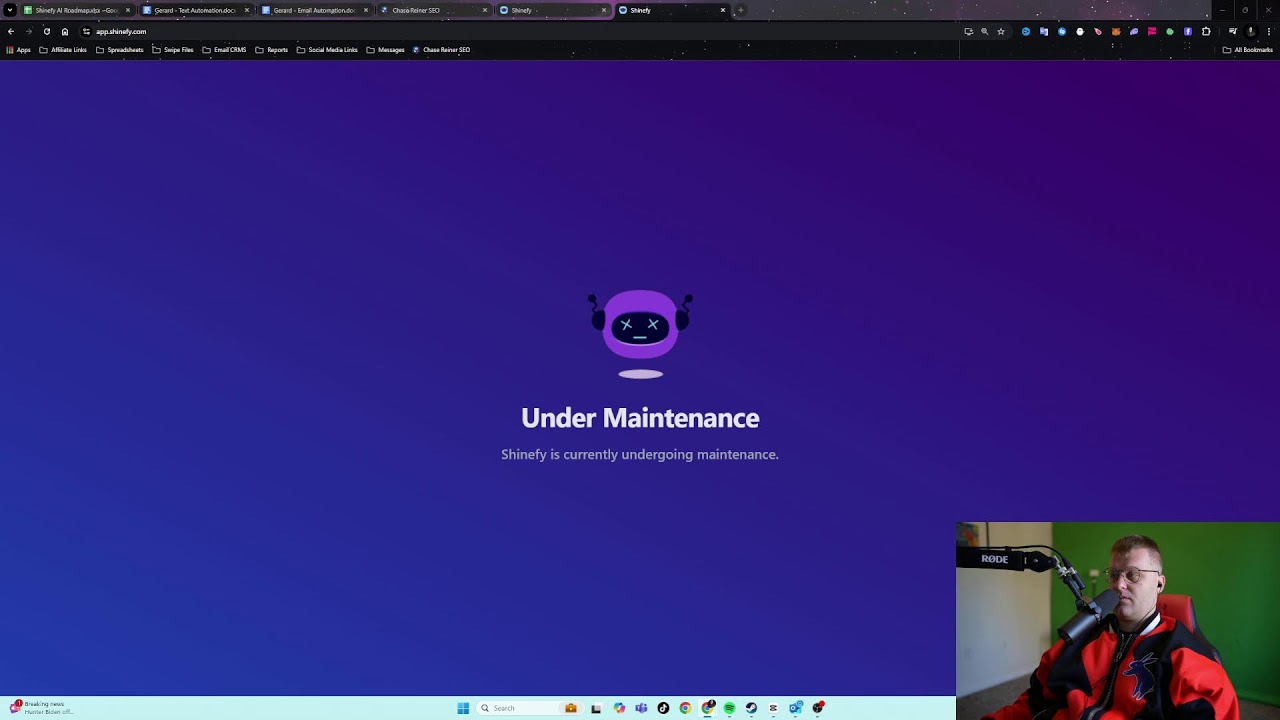Open TikTok from the taskbar
The height and width of the screenshot is (720, 1280).
[x=663, y=708]
